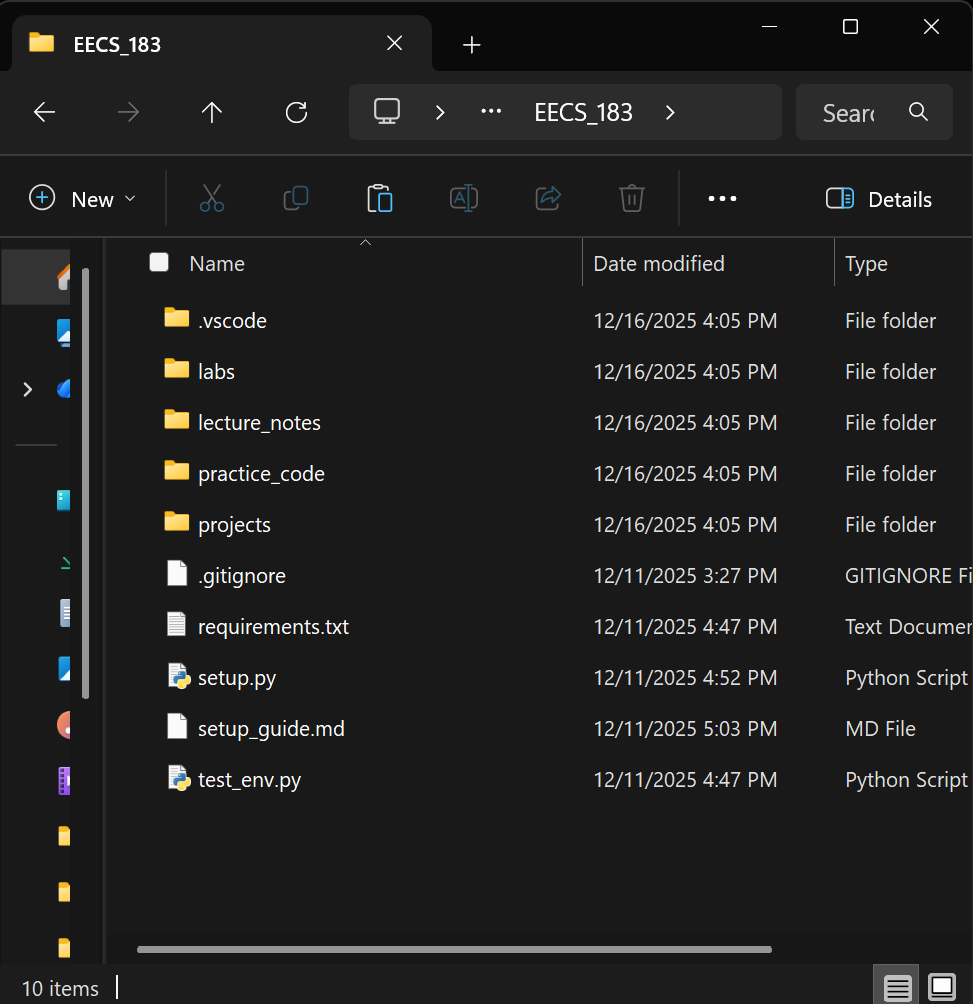Click the Copy icon in toolbar
The image size is (973, 1004).
pyautogui.click(x=296, y=198)
